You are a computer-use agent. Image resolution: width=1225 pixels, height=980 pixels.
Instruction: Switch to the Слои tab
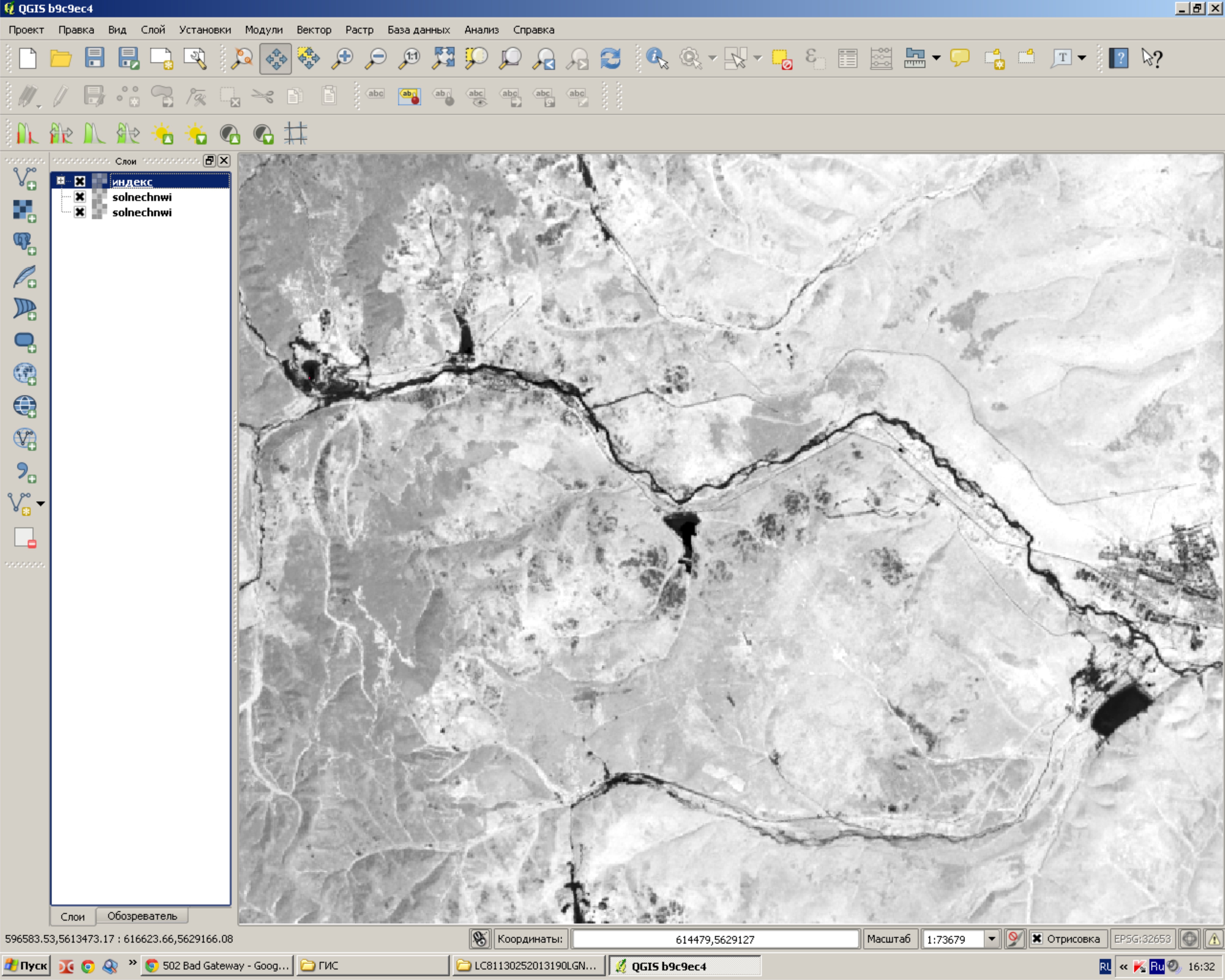[x=73, y=916]
